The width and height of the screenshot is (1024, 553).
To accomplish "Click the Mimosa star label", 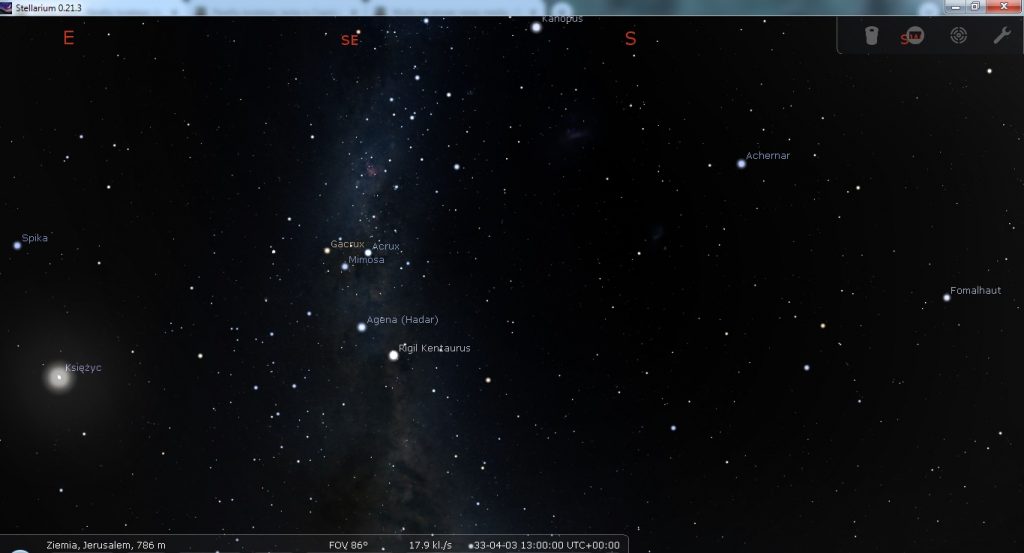I will click(366, 259).
